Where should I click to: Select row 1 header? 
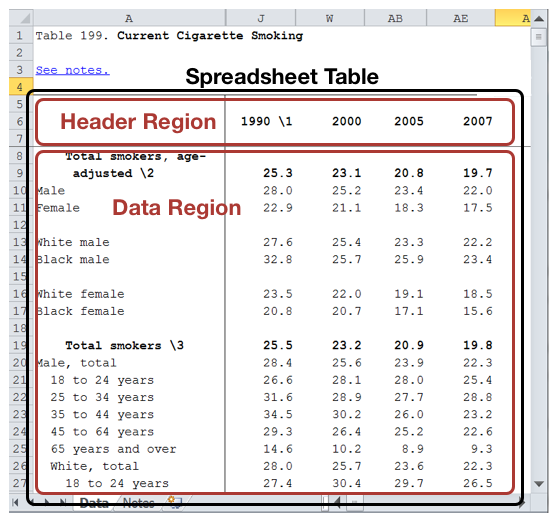(21, 36)
